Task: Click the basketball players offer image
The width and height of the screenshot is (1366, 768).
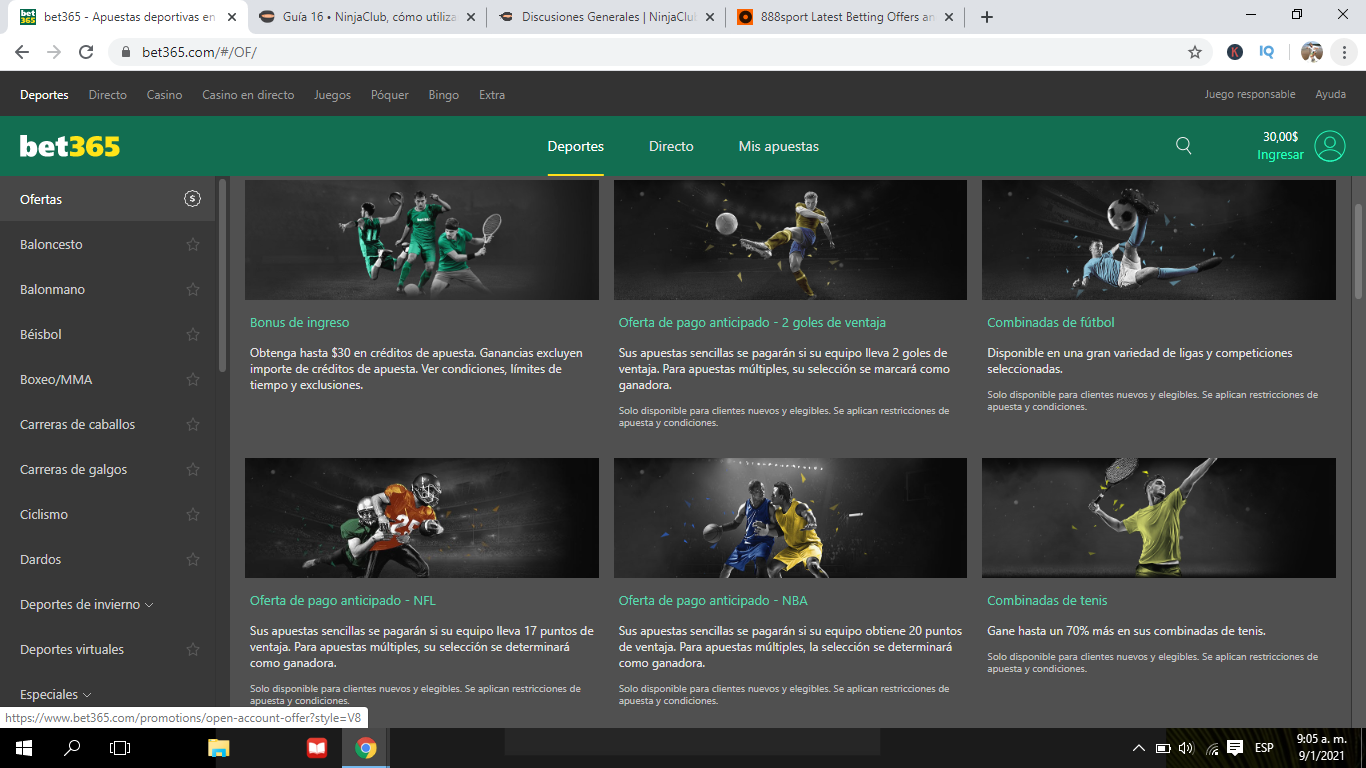Action: (790, 518)
